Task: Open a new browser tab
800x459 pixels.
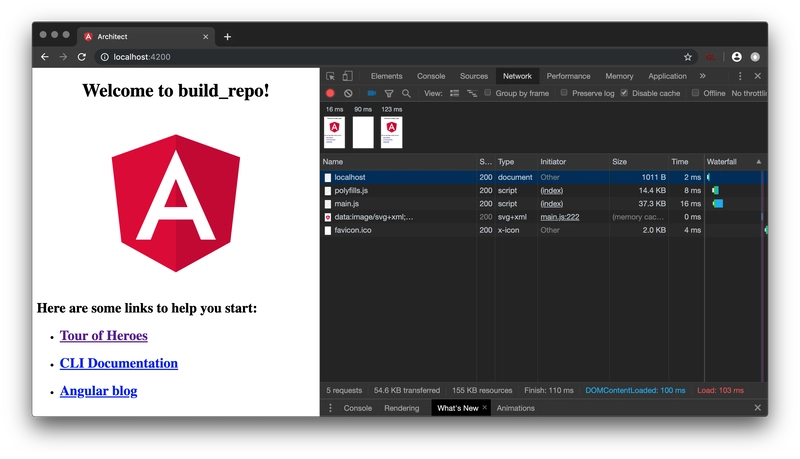Action: 228,37
